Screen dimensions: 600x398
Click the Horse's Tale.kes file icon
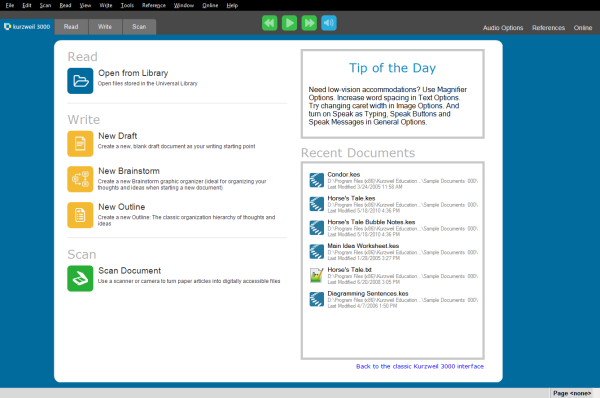tap(316, 204)
